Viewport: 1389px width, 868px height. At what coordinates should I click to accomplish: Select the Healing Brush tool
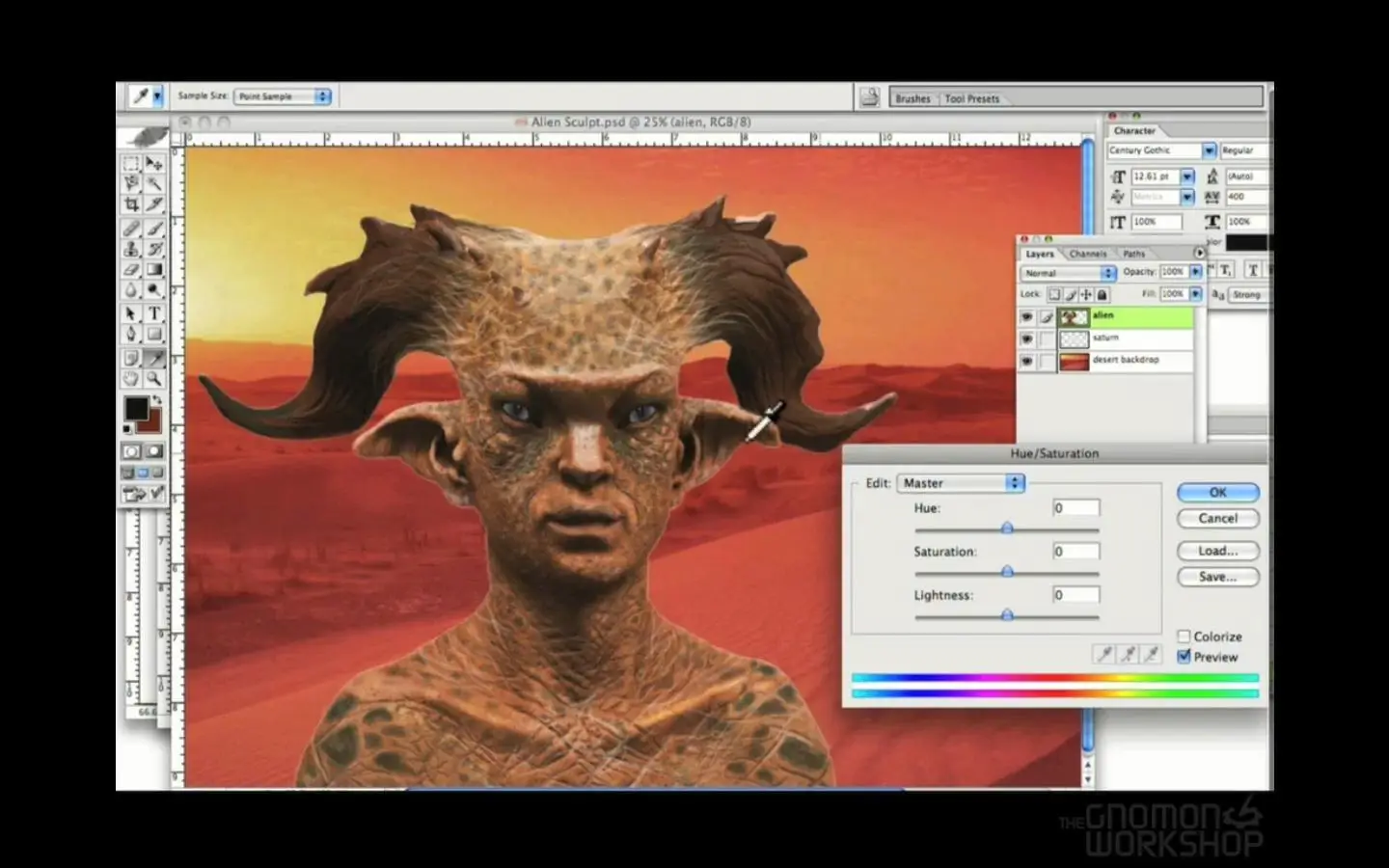pos(131,229)
